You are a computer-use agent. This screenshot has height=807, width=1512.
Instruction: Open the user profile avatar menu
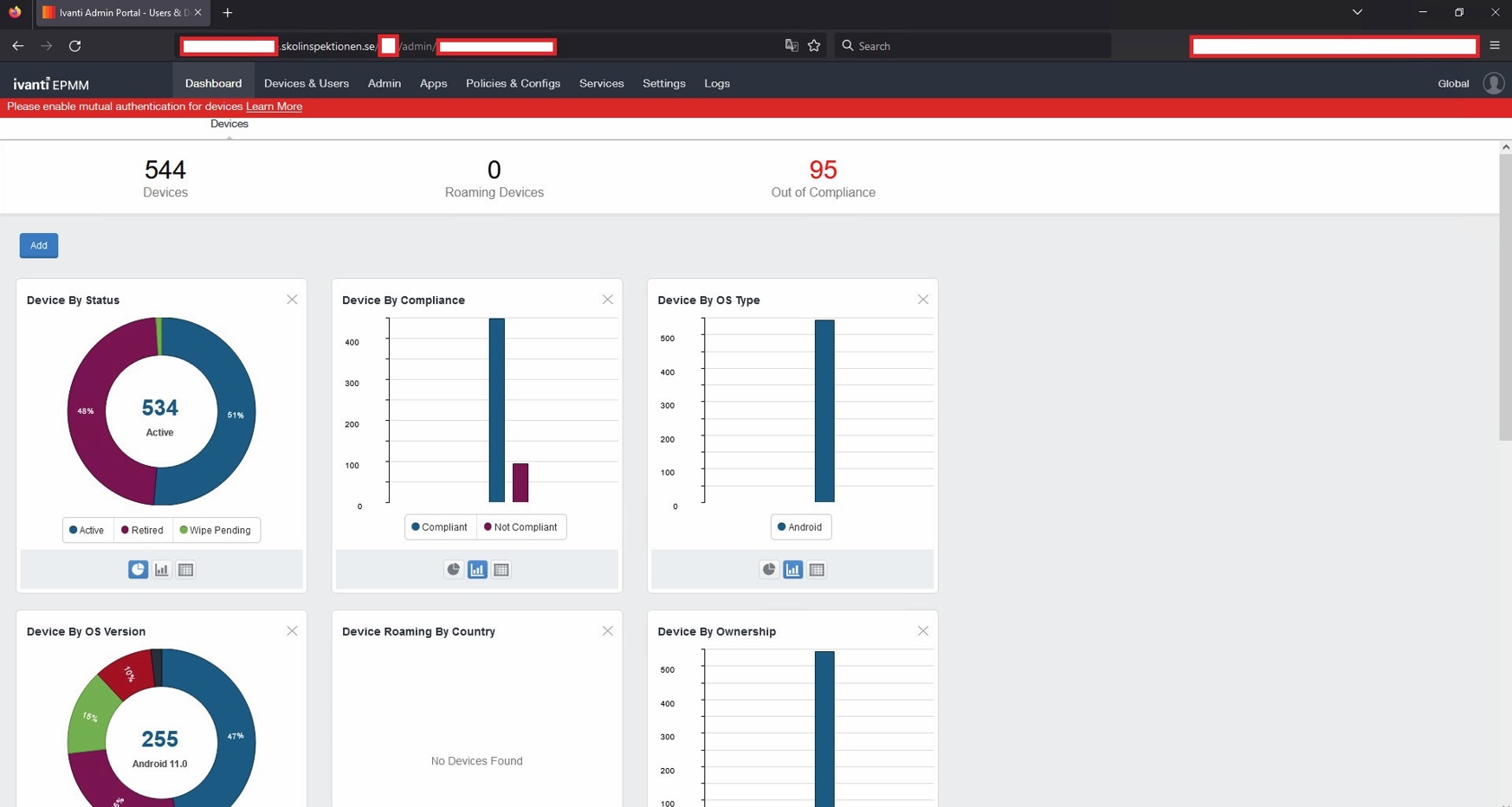pos(1493,83)
